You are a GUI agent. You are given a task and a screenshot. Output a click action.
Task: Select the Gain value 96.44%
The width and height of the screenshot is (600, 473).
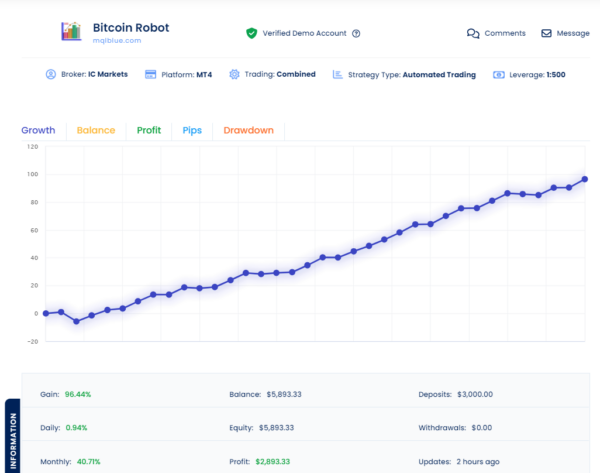pos(78,394)
